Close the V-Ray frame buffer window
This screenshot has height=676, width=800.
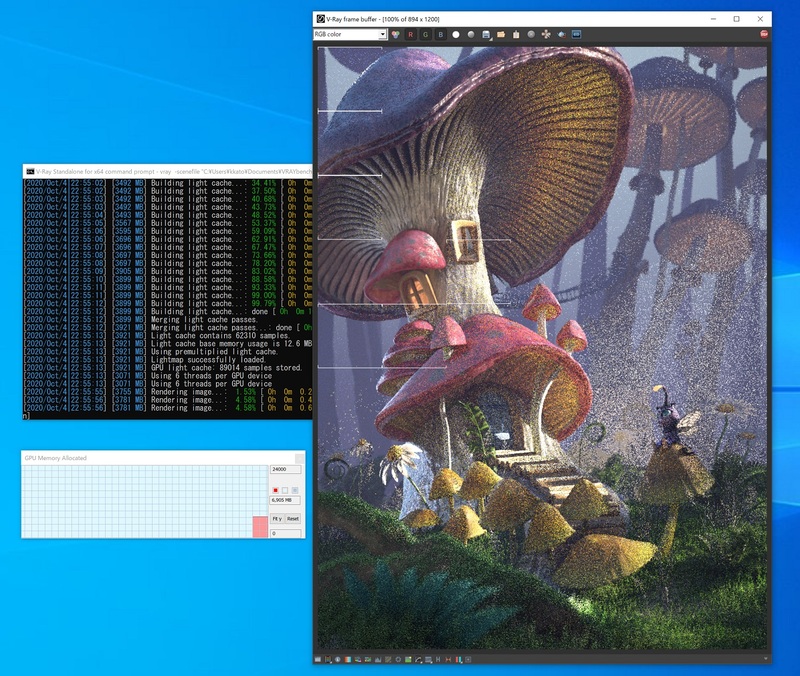coord(760,19)
